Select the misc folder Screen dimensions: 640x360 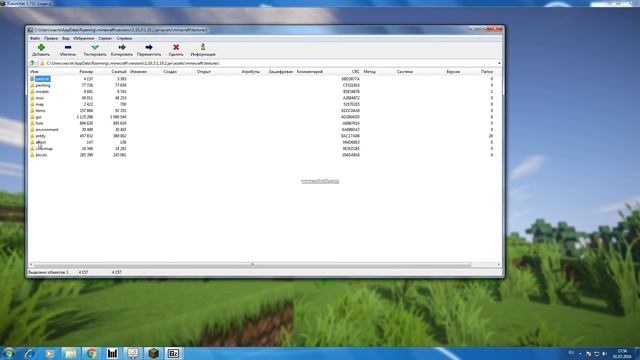click(39, 98)
